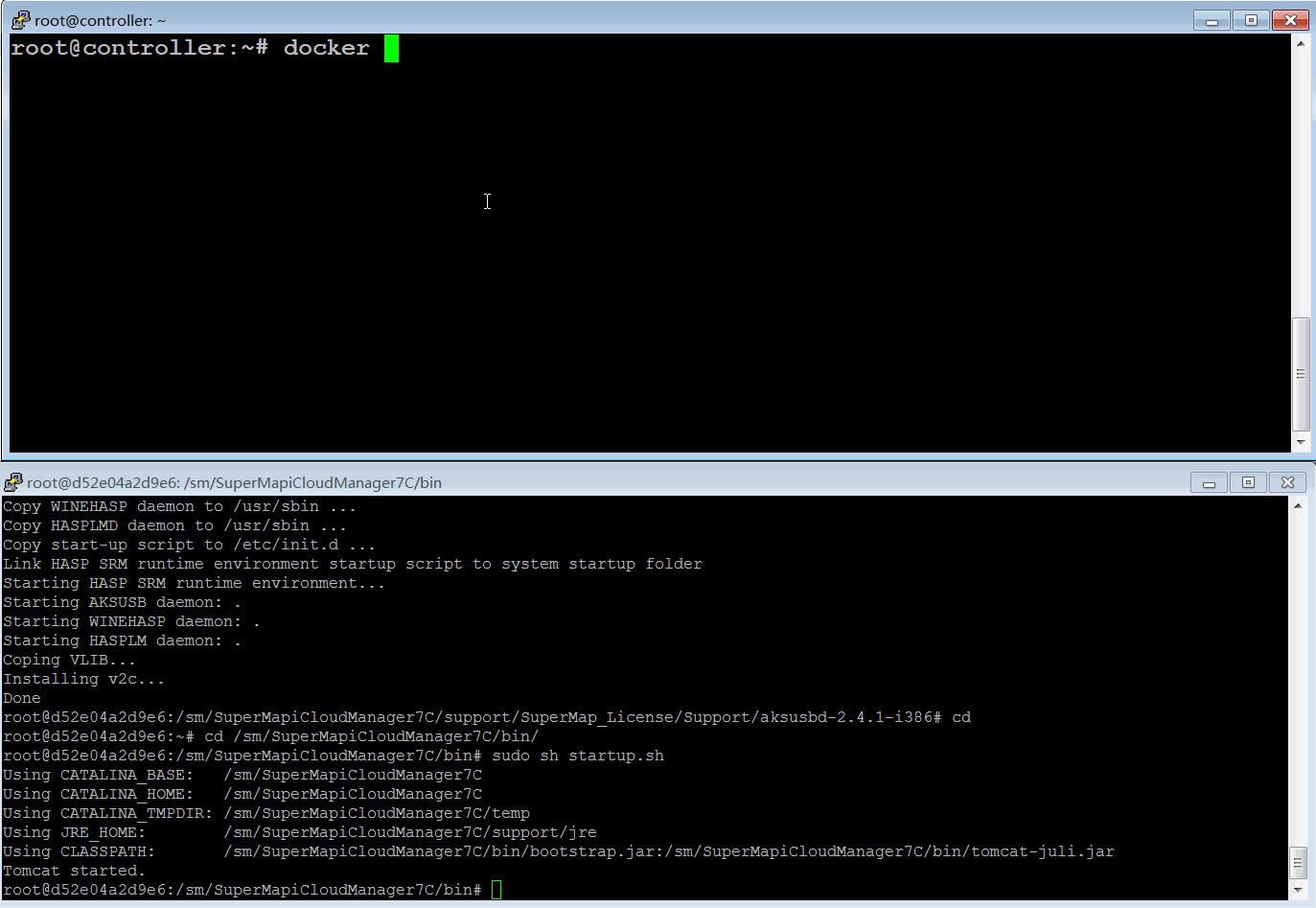Click the 'Using JRE_HOME:' line
Image resolution: width=1316 pixels, height=908 pixels.
(300, 832)
